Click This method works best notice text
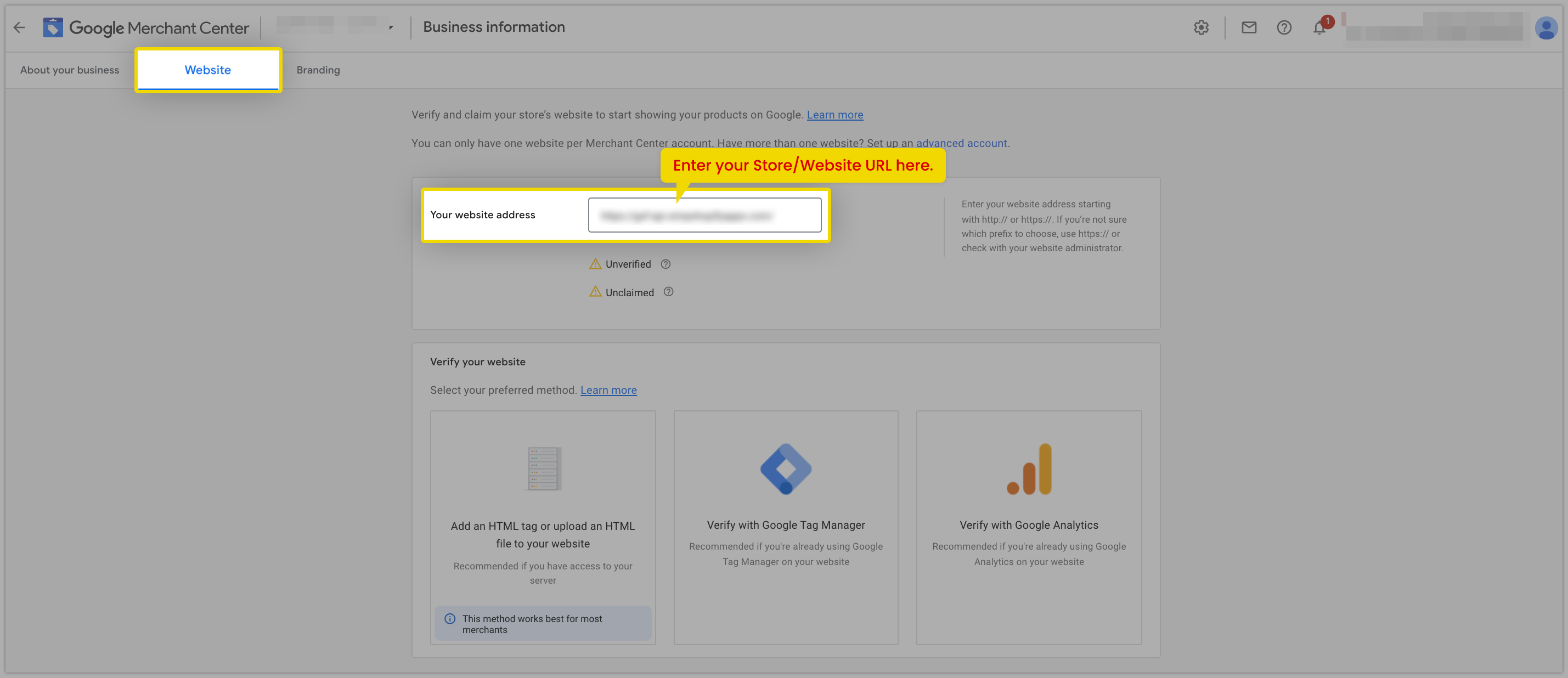Screen dimensions: 1568x678 click(x=532, y=624)
